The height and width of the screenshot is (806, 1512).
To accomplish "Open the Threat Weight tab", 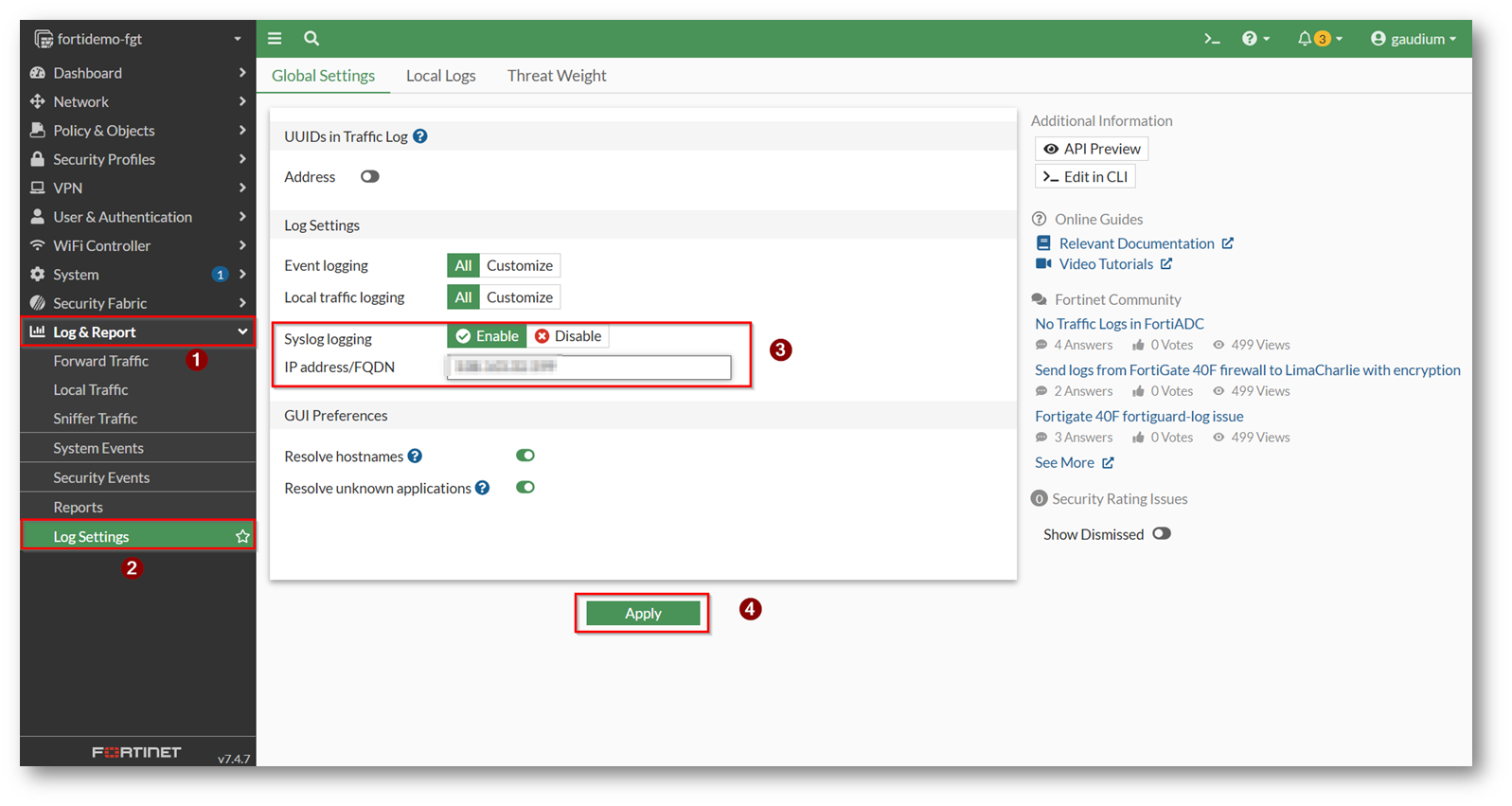I will pyautogui.click(x=556, y=76).
